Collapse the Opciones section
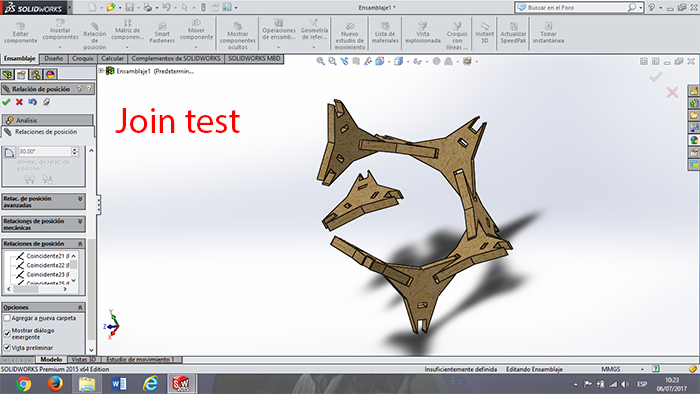 pos(80,307)
